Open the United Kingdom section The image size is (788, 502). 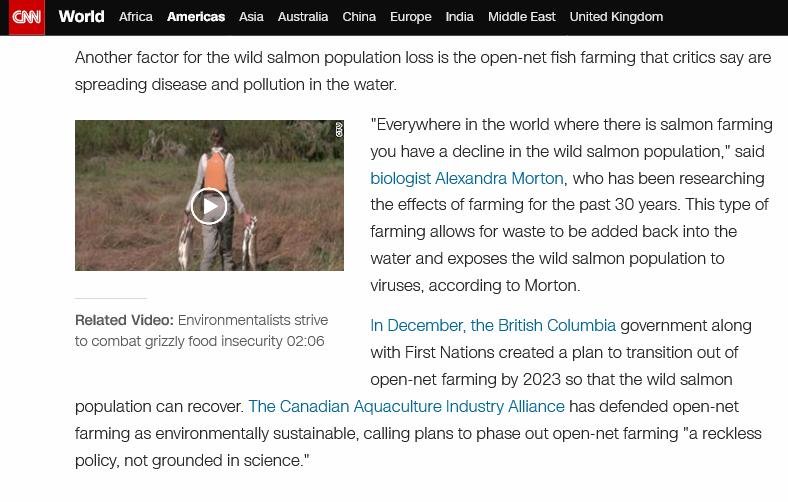616,17
